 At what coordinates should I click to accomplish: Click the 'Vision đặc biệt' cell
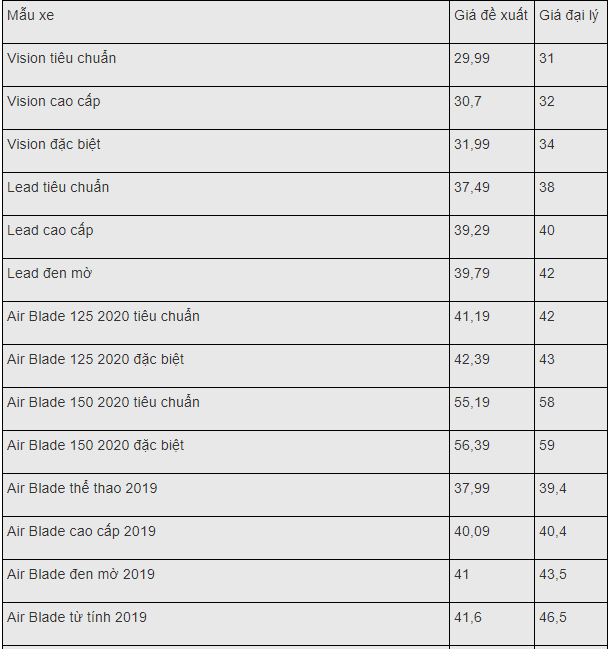pyautogui.click(x=226, y=151)
